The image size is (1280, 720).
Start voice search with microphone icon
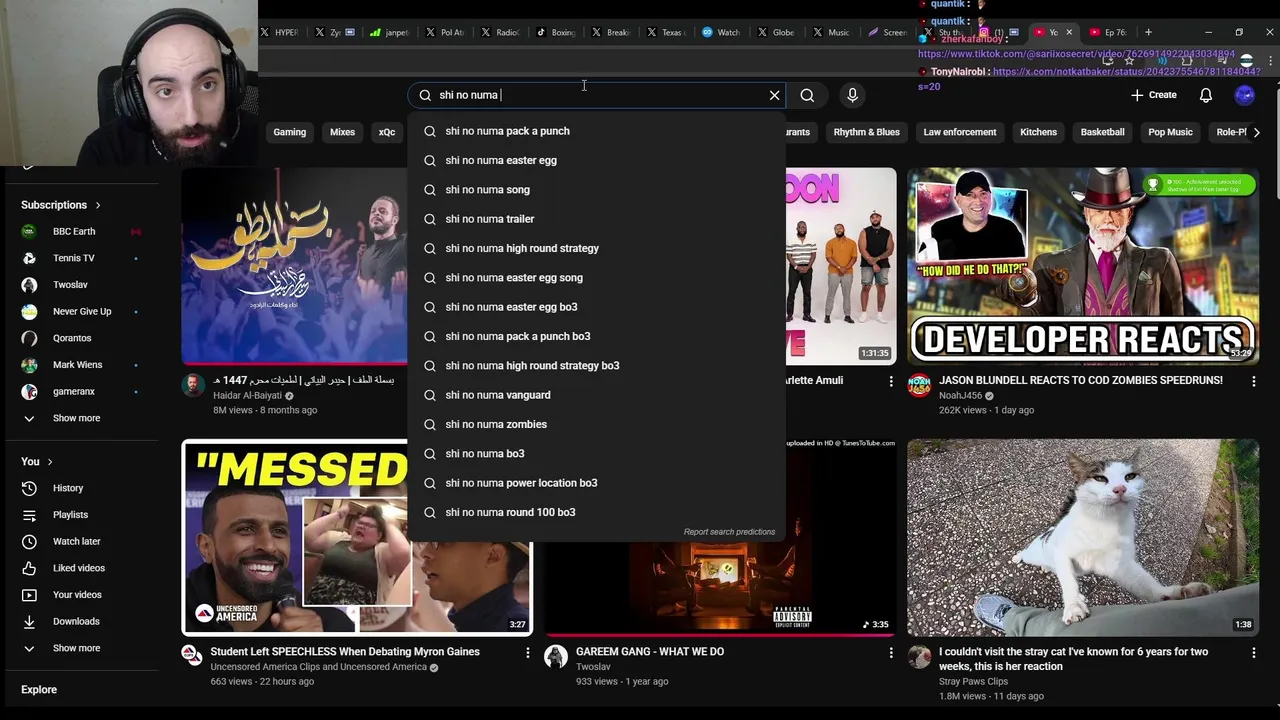click(852, 95)
